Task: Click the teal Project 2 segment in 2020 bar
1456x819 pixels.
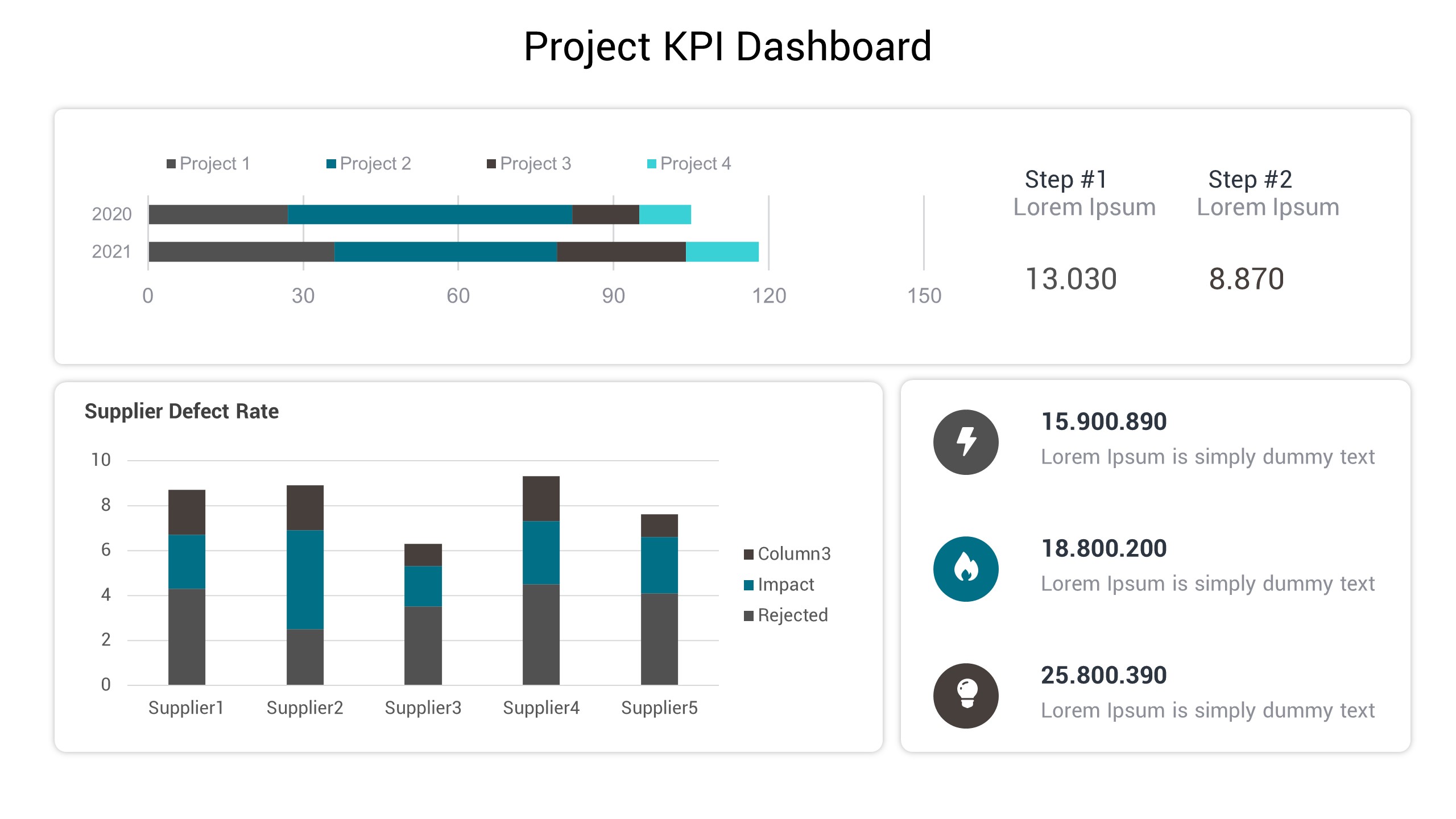Action: [429, 215]
